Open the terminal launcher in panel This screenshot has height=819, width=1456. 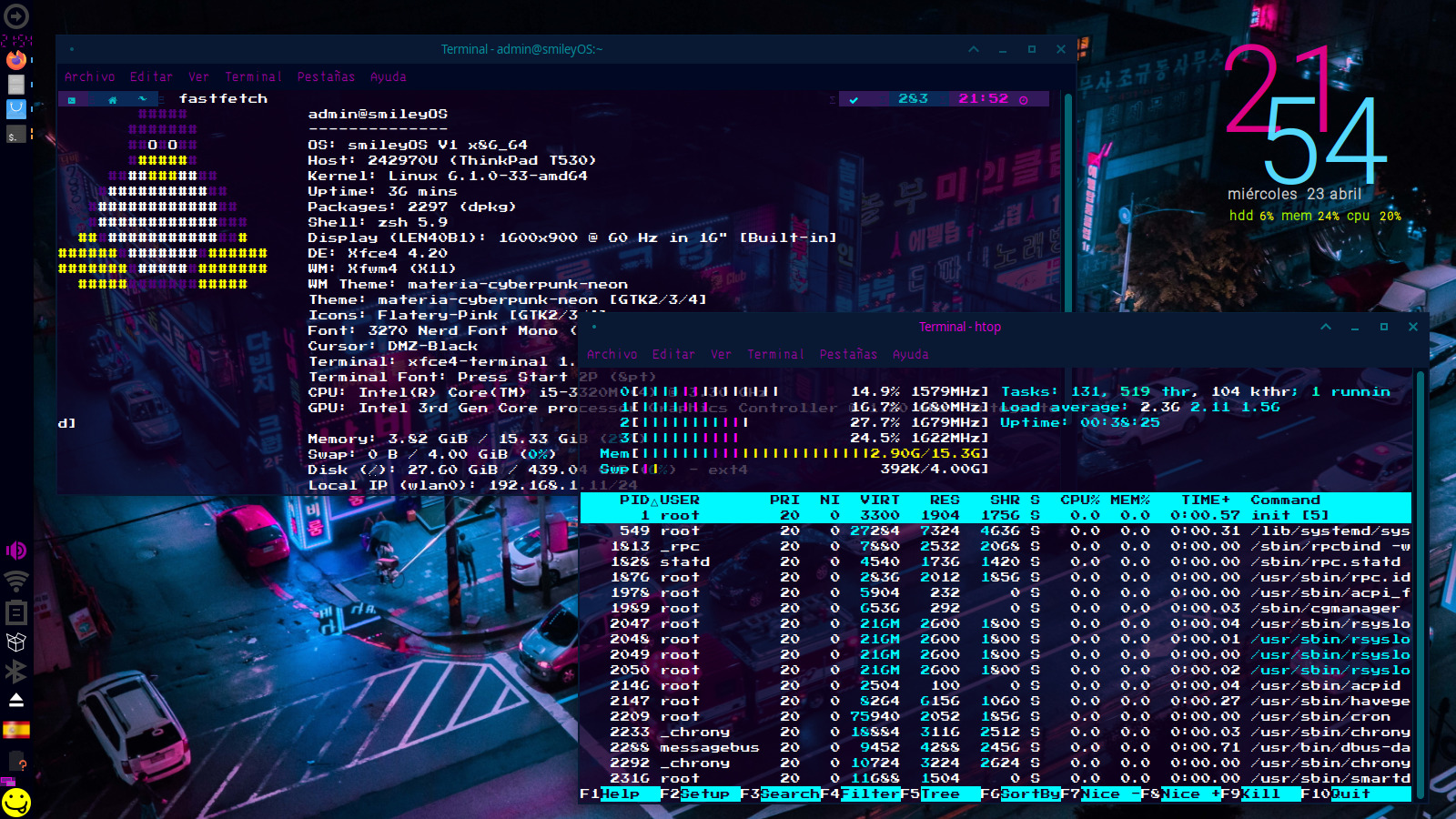click(16, 134)
